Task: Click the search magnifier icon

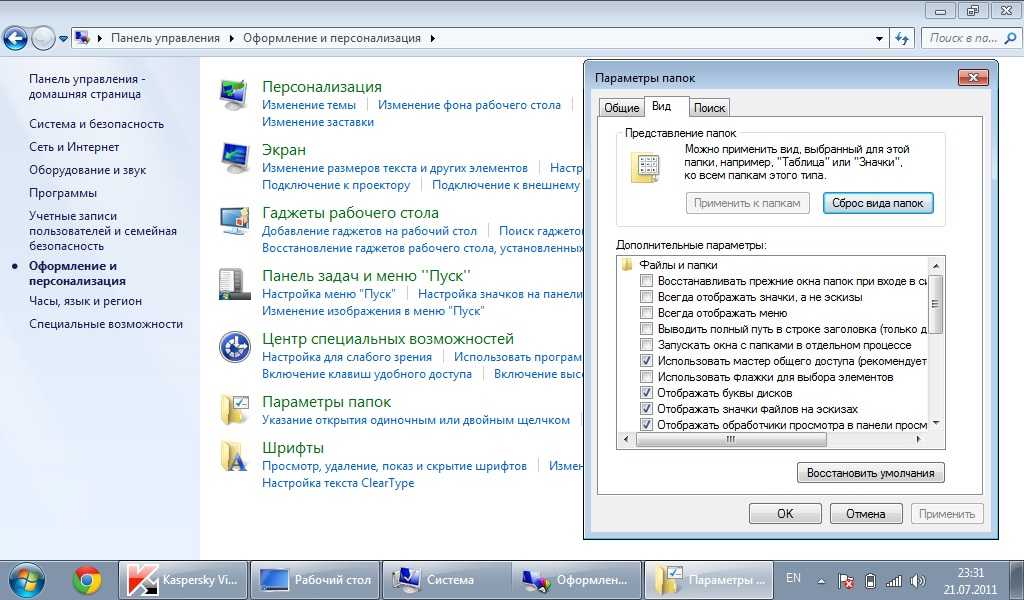Action: (x=1010, y=39)
